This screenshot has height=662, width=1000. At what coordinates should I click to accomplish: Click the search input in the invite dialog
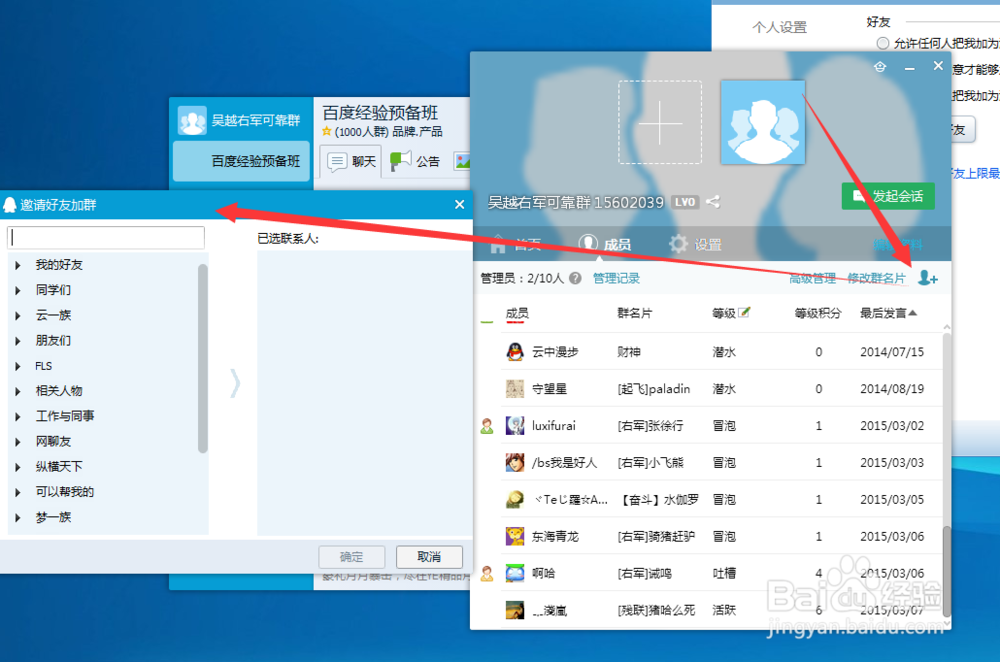[x=105, y=238]
